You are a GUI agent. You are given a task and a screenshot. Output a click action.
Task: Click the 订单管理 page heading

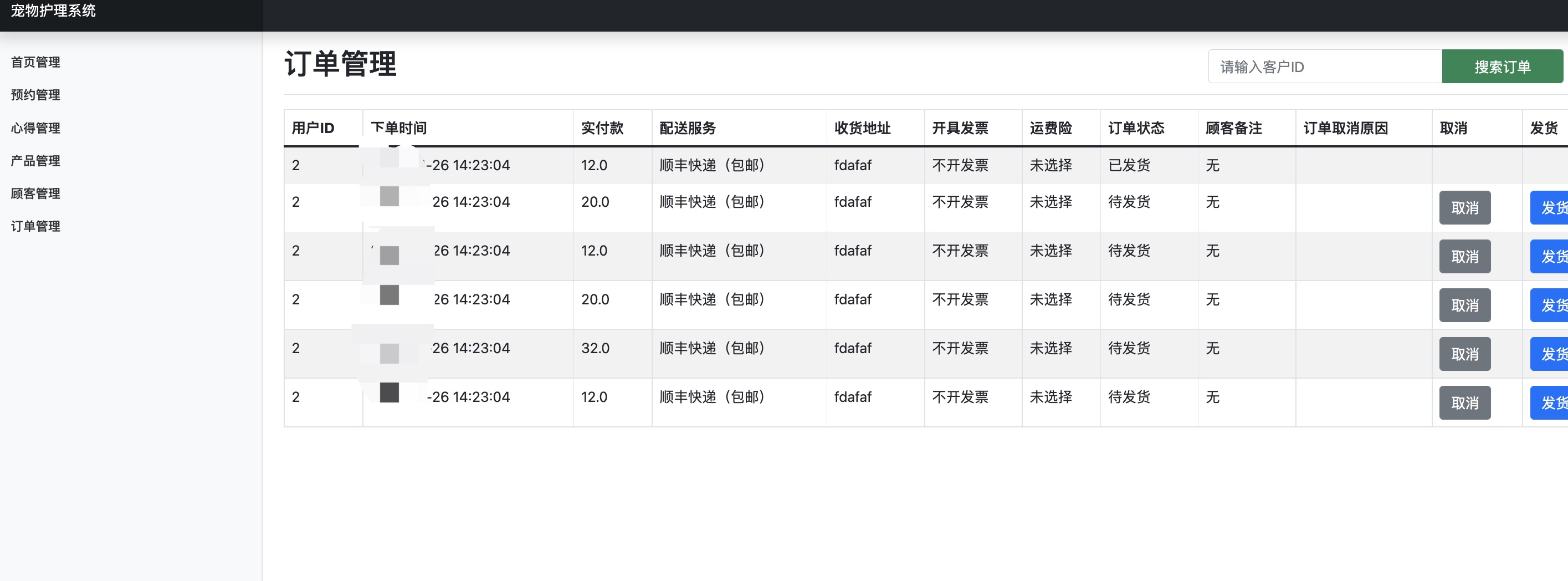(x=340, y=63)
